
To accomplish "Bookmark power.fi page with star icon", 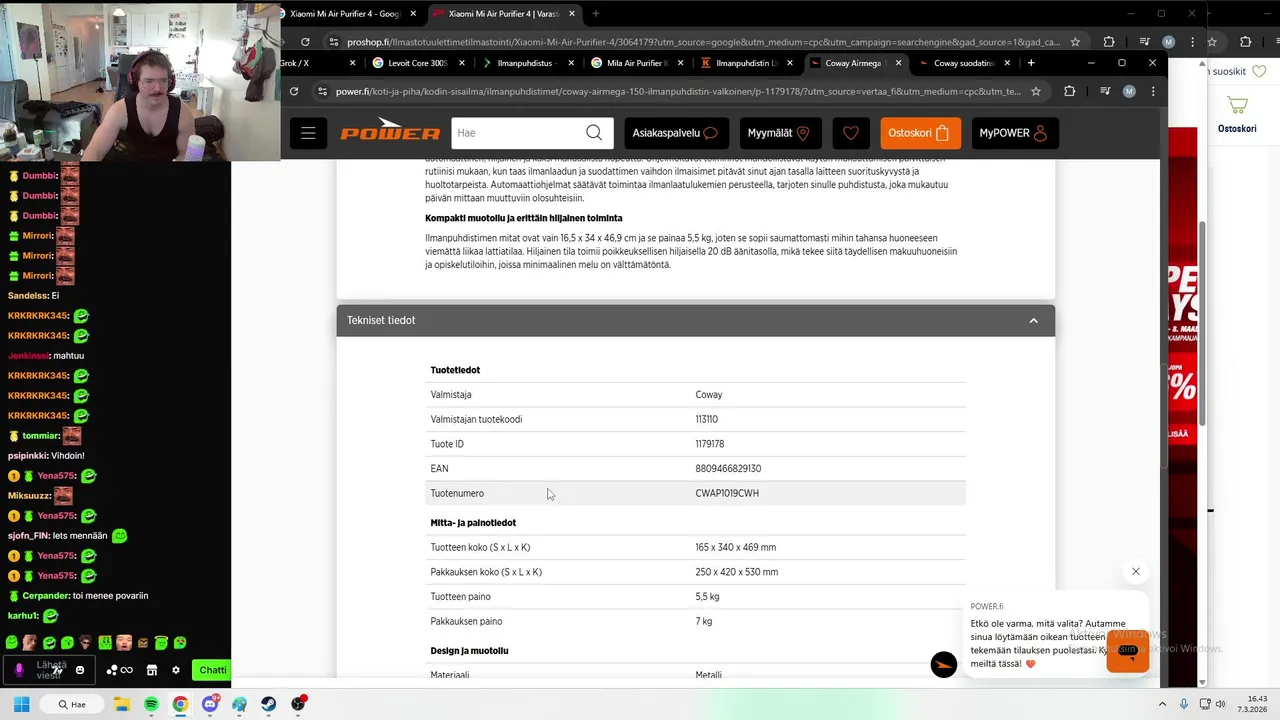I will [x=1036, y=91].
